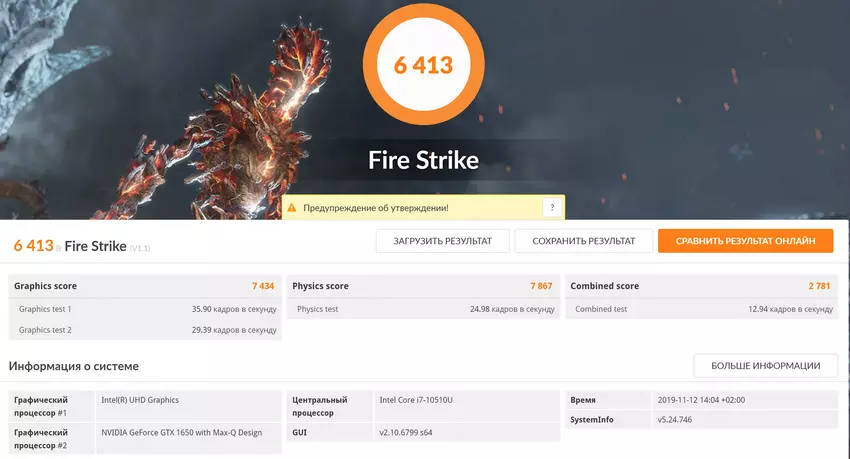
Task: Click the Graphics test 1 row
Action: pyautogui.click(x=145, y=309)
